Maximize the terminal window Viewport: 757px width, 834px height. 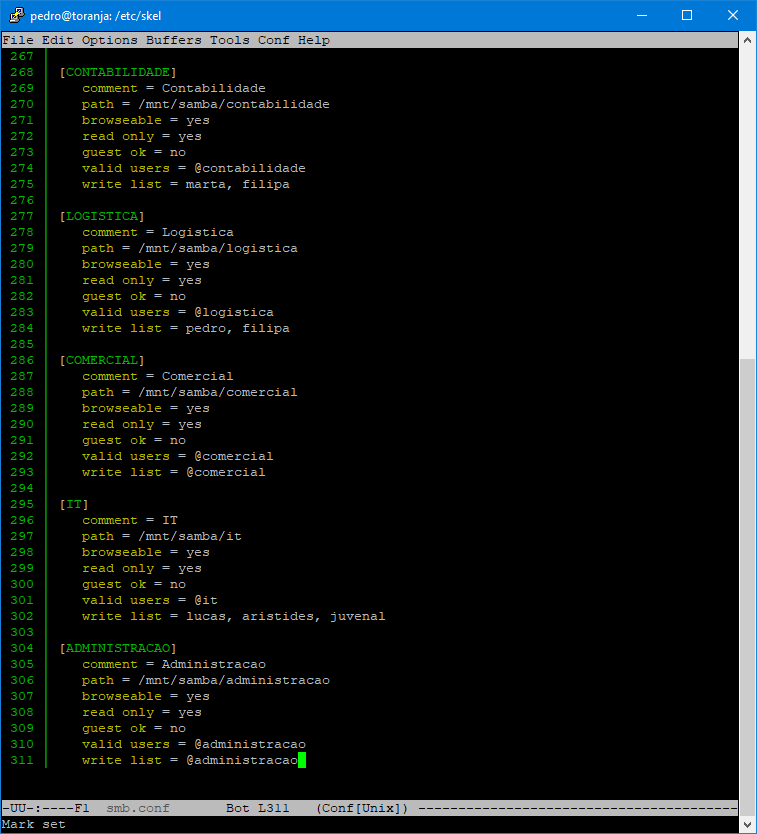tap(687, 15)
